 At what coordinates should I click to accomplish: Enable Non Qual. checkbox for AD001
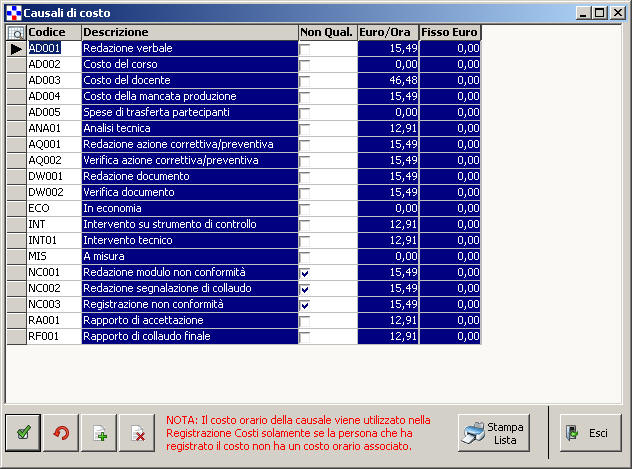pos(305,49)
